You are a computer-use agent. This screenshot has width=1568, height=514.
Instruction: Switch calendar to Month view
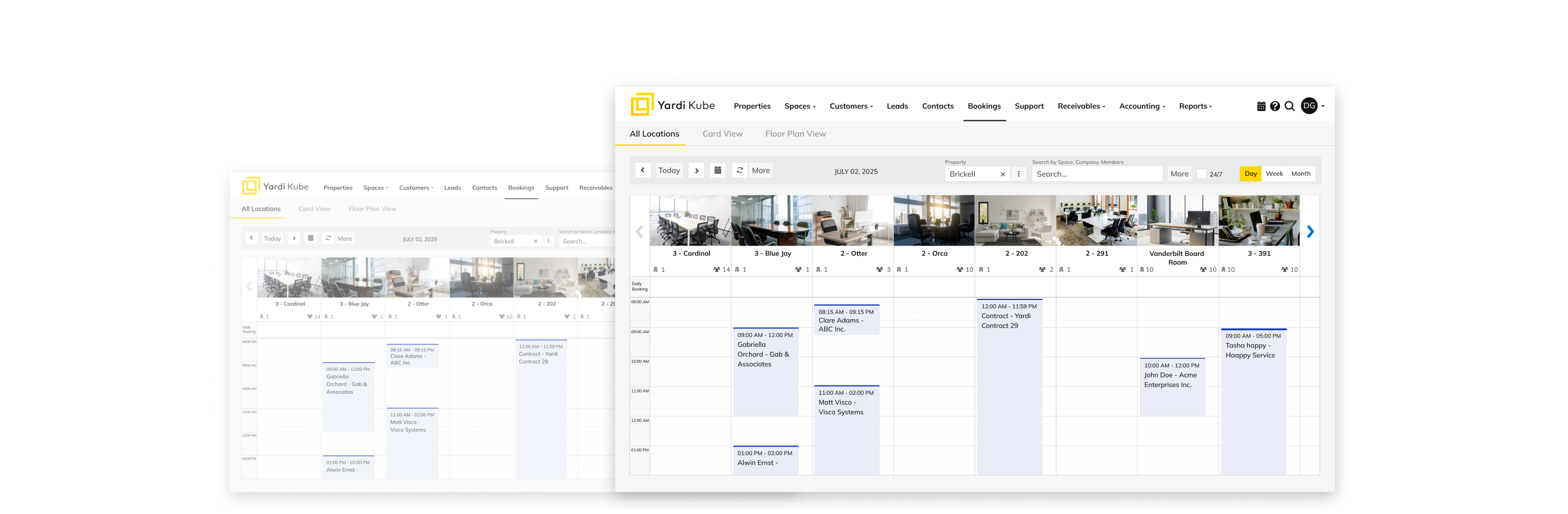click(1301, 174)
